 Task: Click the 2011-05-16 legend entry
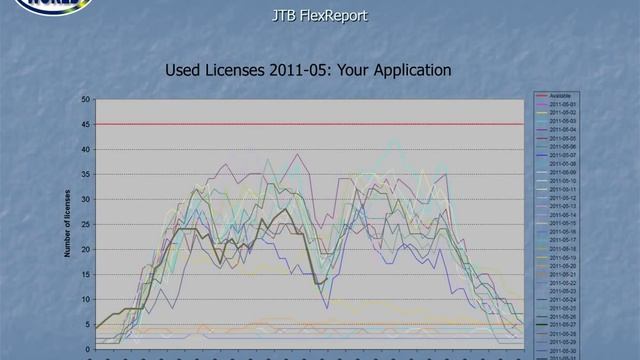coord(556,232)
